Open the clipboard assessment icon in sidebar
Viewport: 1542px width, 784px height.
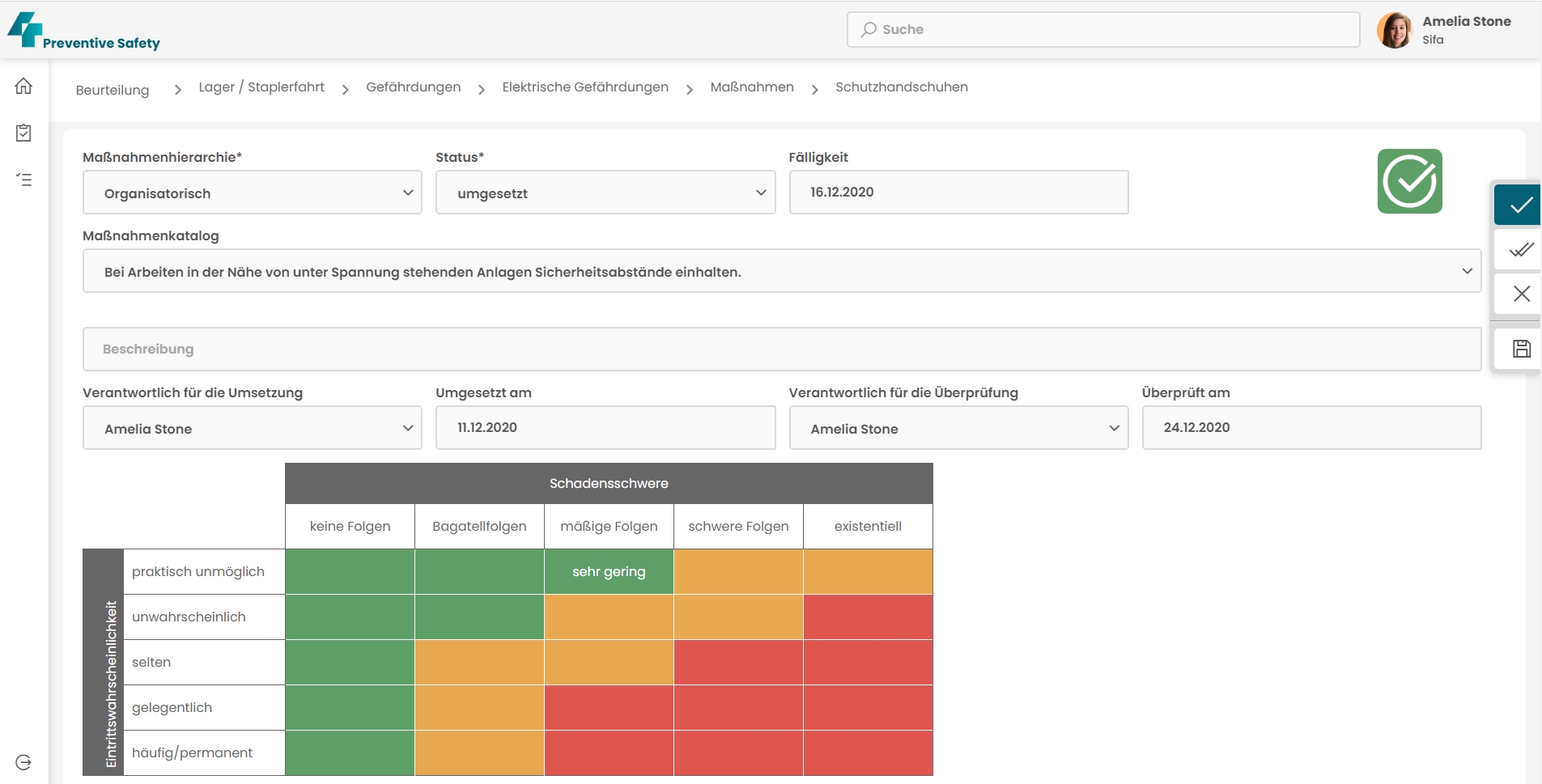pyautogui.click(x=23, y=133)
